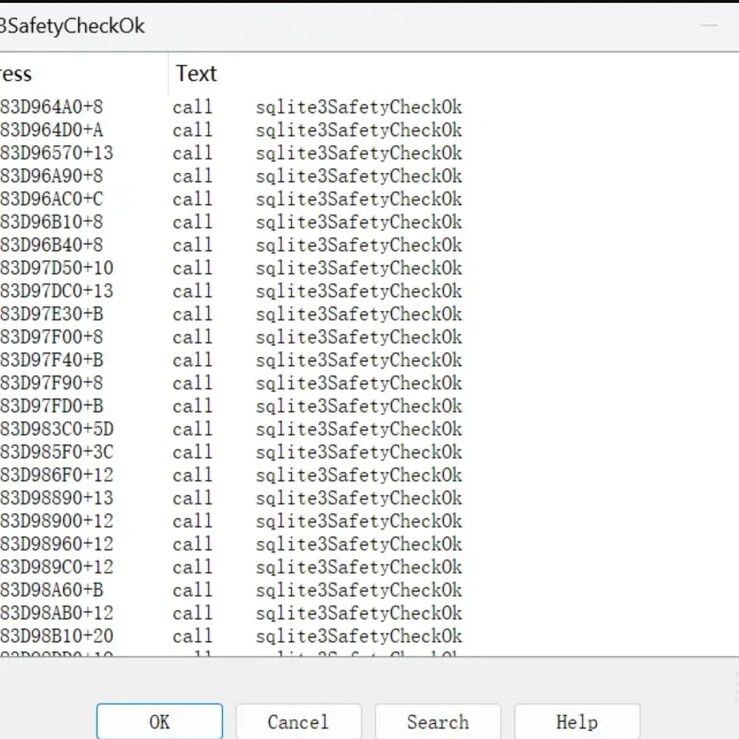
Task: Select the row with address 83D96AC0+C
Action: coord(370,199)
